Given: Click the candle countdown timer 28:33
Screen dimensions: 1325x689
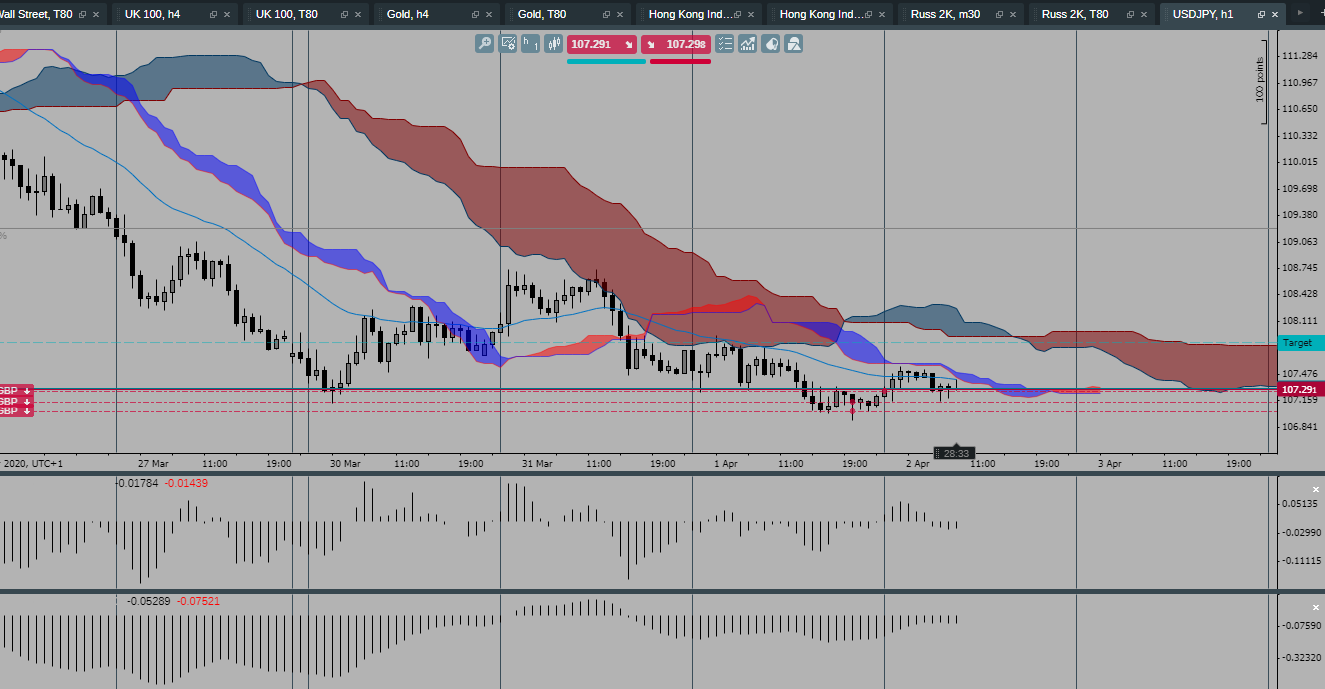Looking at the screenshot, I should pyautogui.click(x=955, y=453).
